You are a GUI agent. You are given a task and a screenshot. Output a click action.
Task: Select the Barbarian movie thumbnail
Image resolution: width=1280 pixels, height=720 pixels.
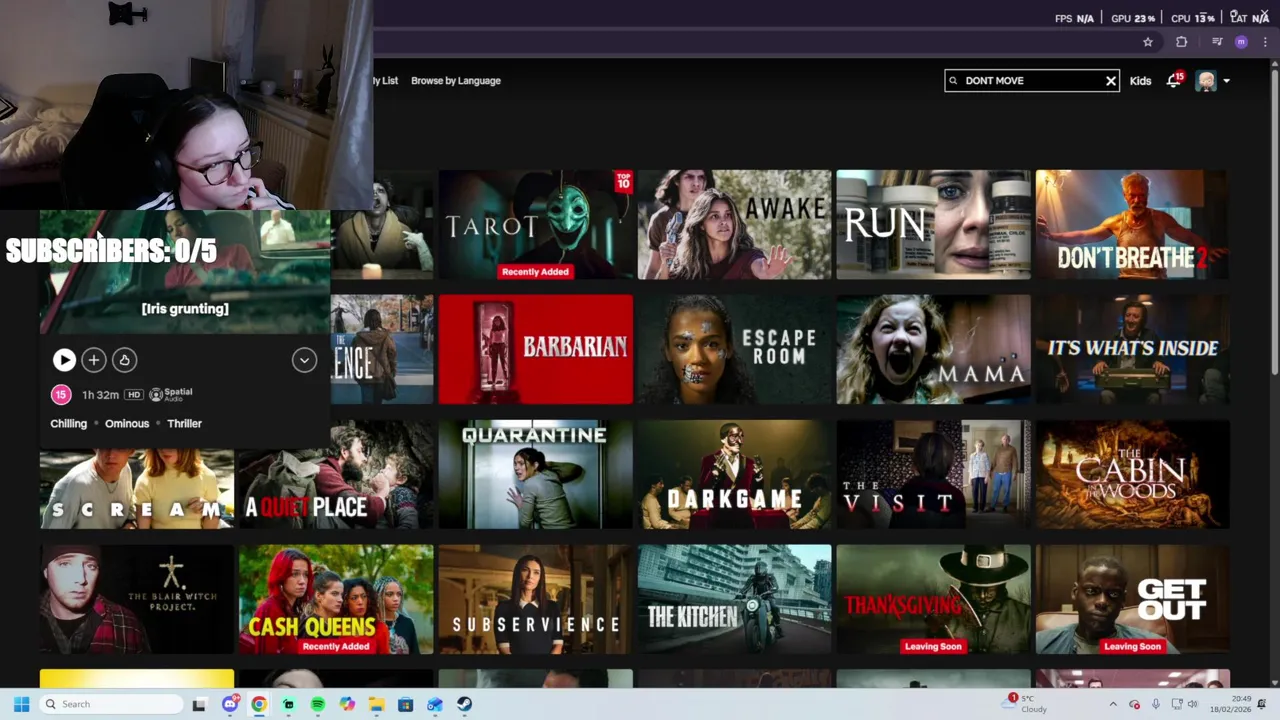click(535, 349)
